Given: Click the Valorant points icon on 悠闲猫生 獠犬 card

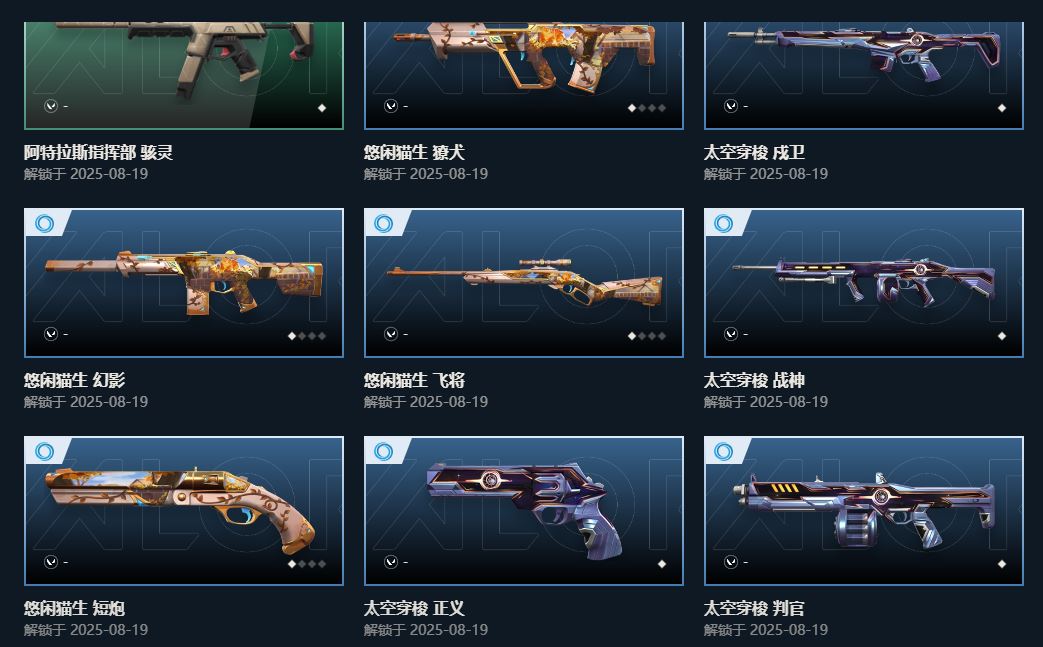Looking at the screenshot, I should click(x=391, y=106).
